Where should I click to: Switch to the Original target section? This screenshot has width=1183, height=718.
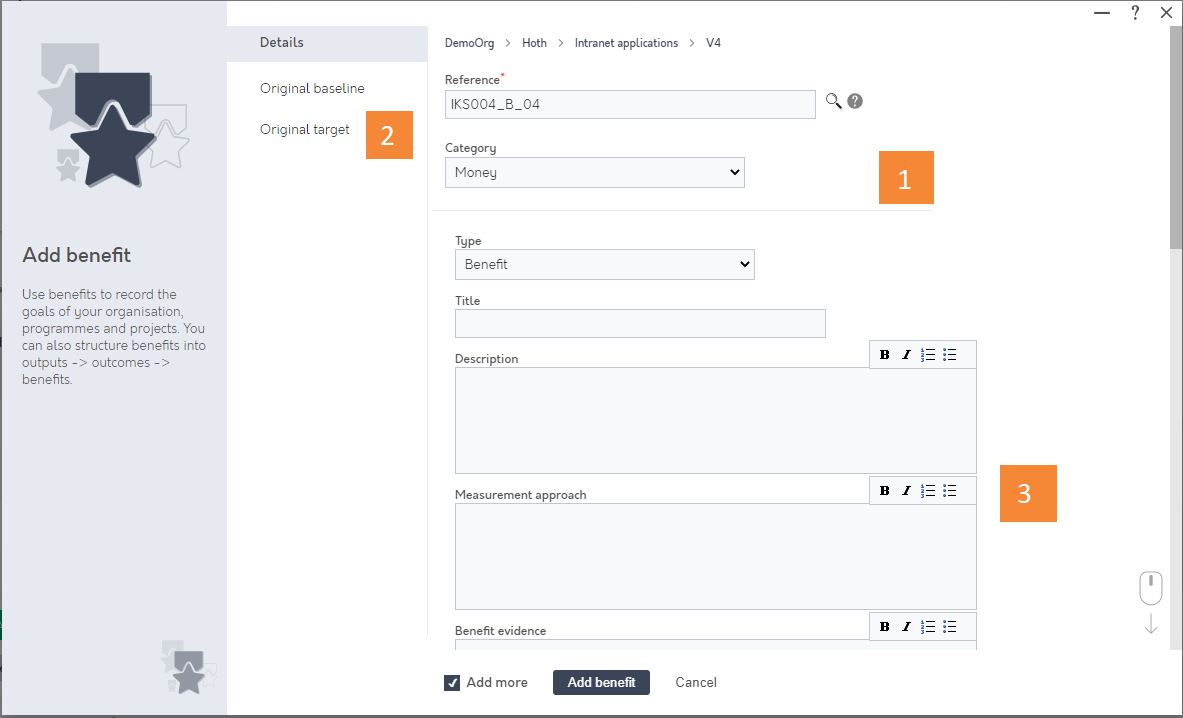(x=304, y=129)
